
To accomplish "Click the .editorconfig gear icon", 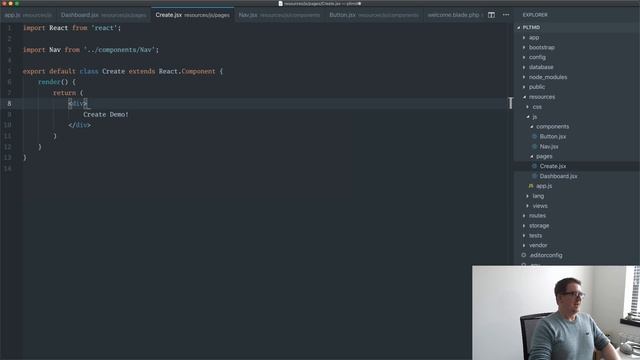I will click(524, 255).
